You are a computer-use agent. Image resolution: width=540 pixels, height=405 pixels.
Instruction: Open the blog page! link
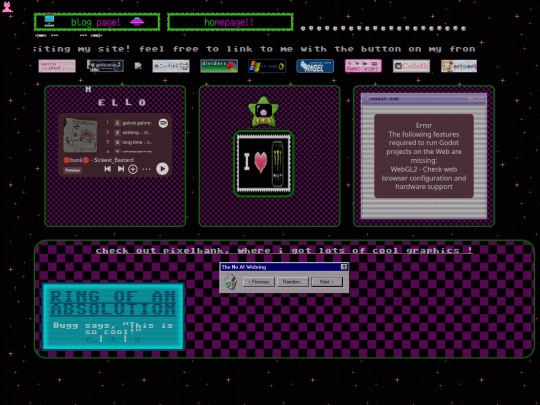[97, 22]
